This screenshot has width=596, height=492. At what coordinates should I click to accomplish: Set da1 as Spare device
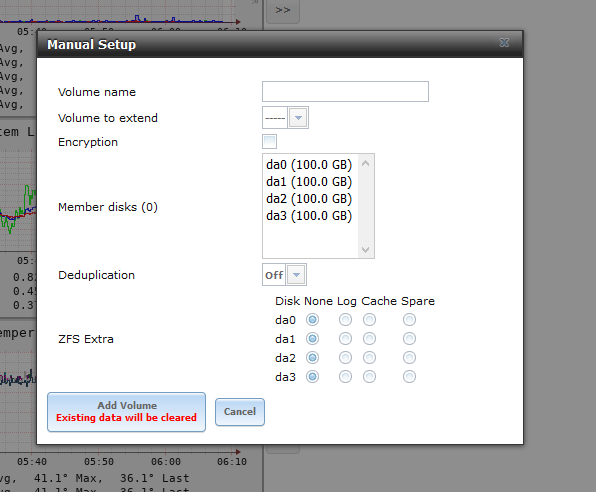pyautogui.click(x=409, y=338)
